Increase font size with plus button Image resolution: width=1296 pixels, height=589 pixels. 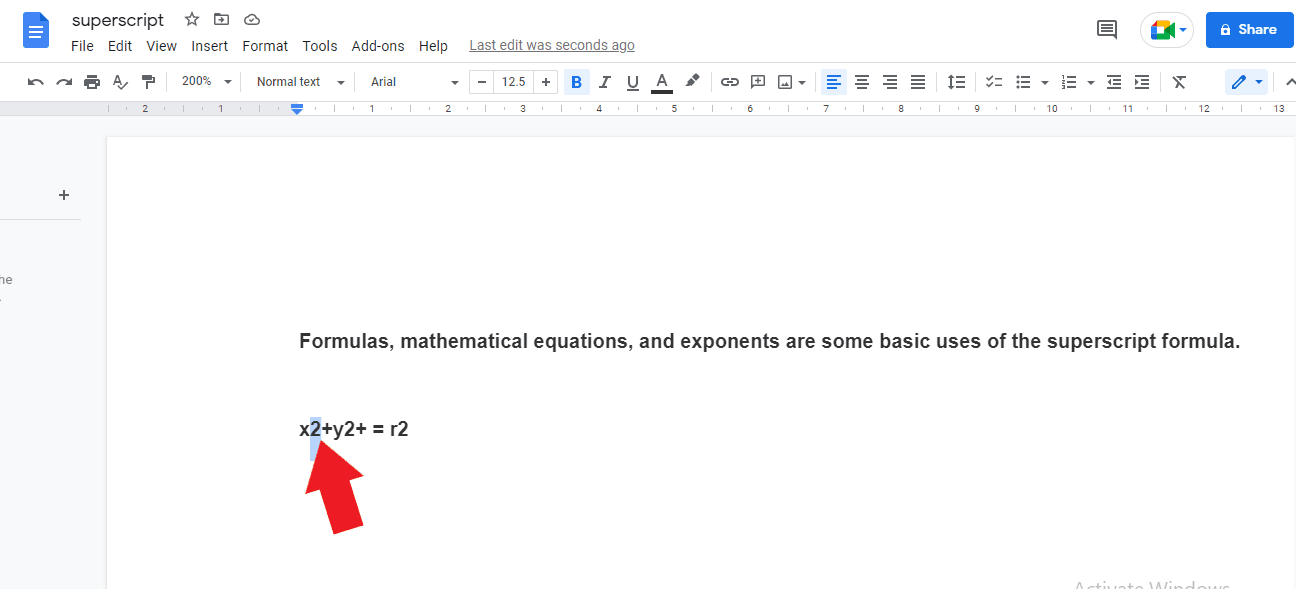pyautogui.click(x=546, y=82)
